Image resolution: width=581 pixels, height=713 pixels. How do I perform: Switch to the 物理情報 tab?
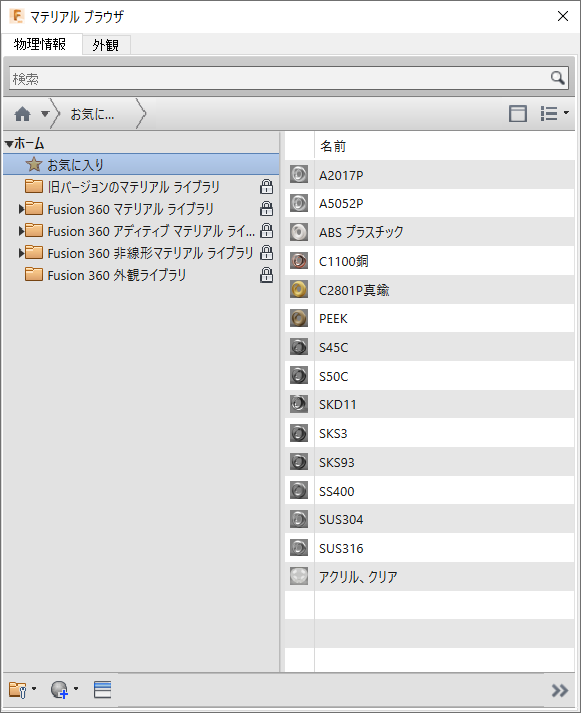click(40, 44)
